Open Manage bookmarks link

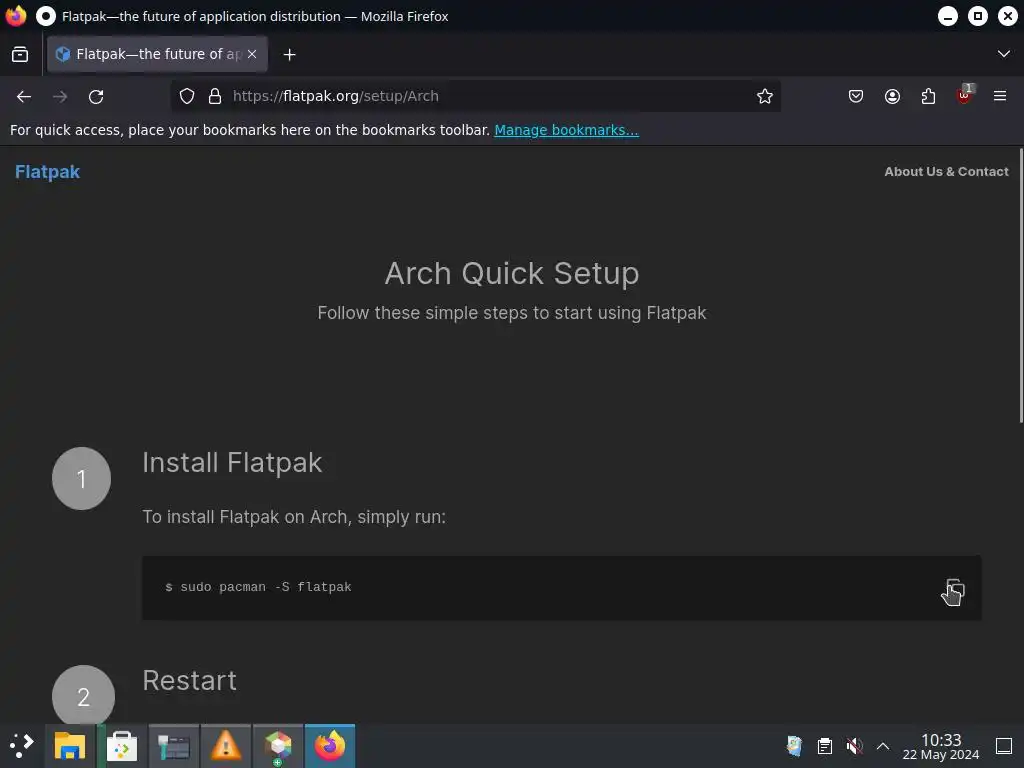[x=566, y=130]
